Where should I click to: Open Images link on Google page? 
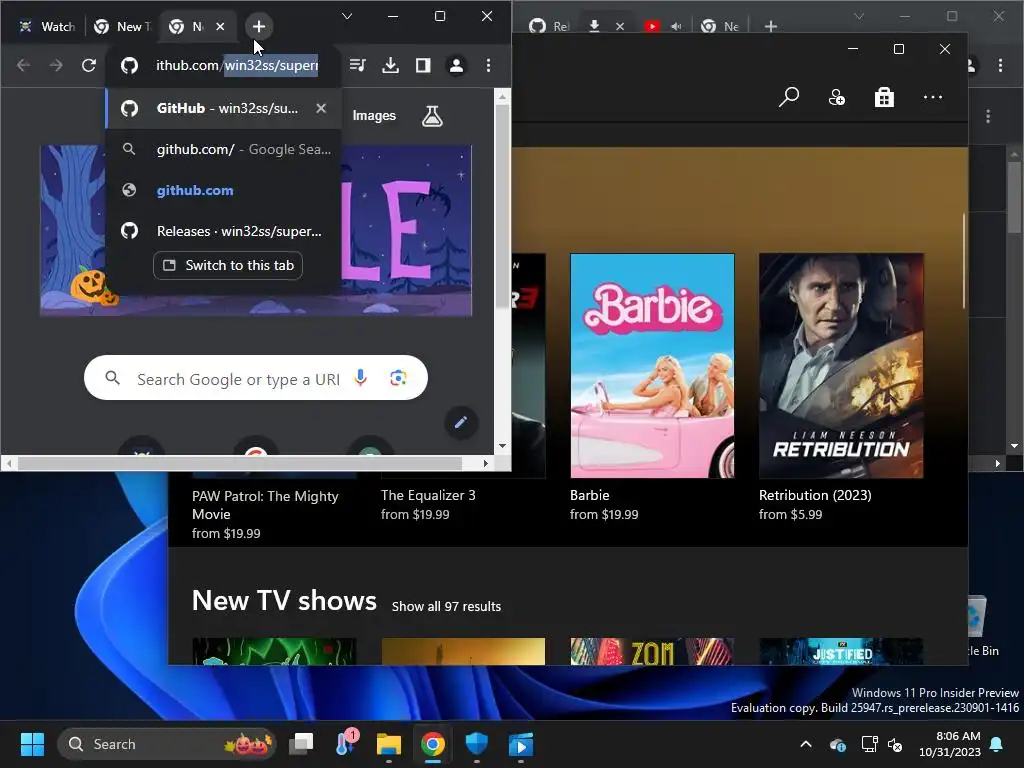[x=374, y=116]
